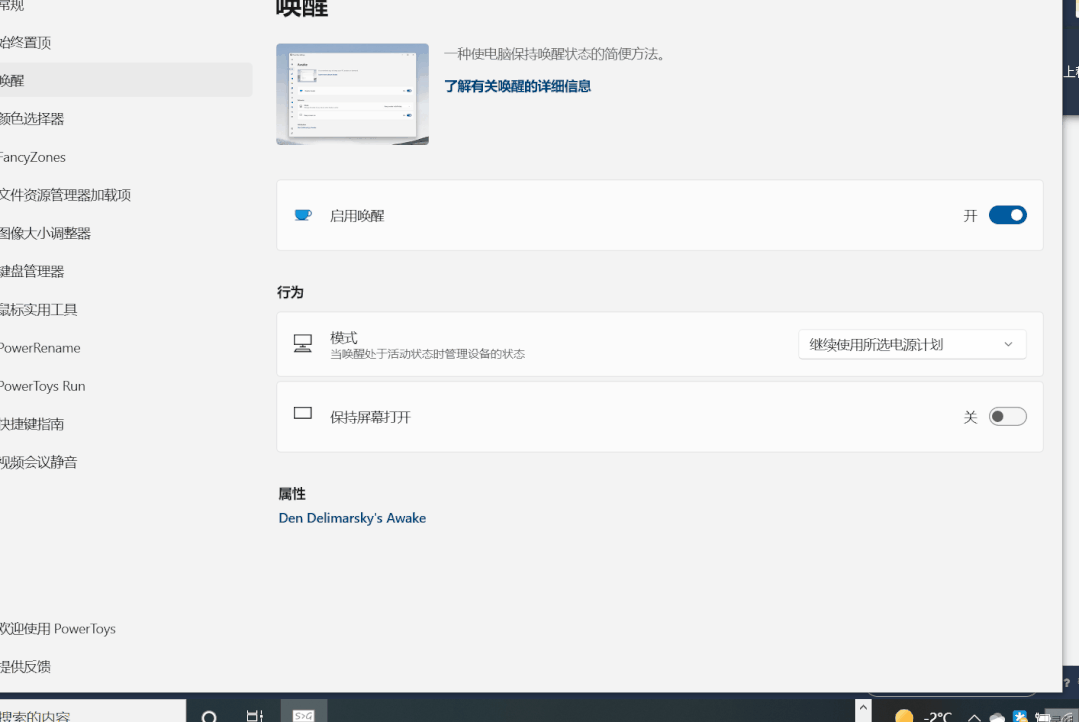Click the Cortana circle icon on the taskbar
The image size is (1079, 722).
pos(209,716)
